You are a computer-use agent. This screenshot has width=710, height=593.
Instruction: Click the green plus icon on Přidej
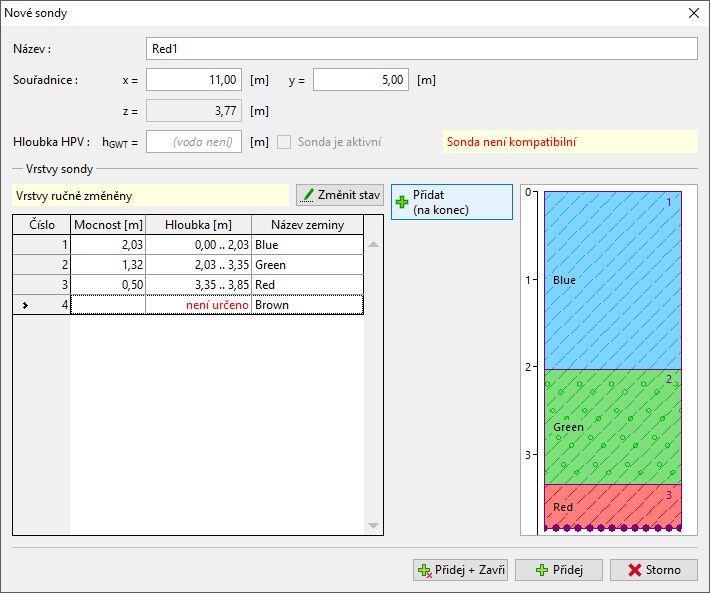pyautogui.click(x=542, y=570)
